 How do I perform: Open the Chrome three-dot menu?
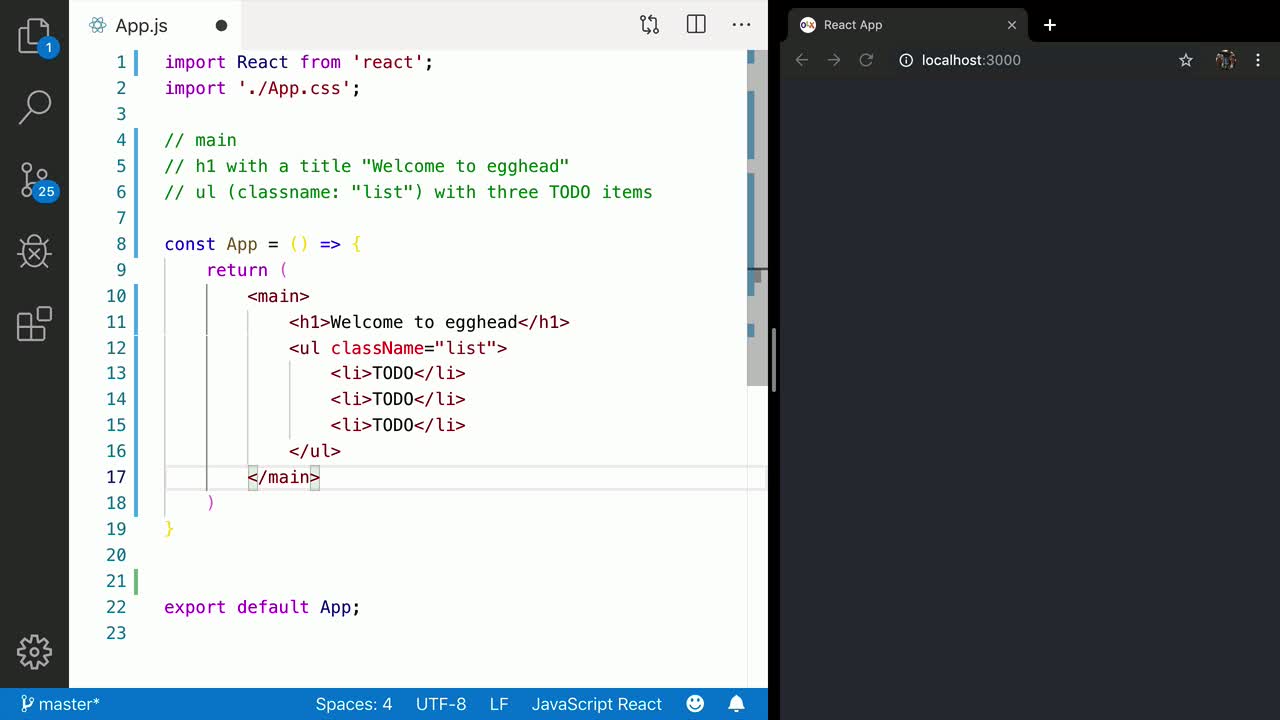point(1258,60)
